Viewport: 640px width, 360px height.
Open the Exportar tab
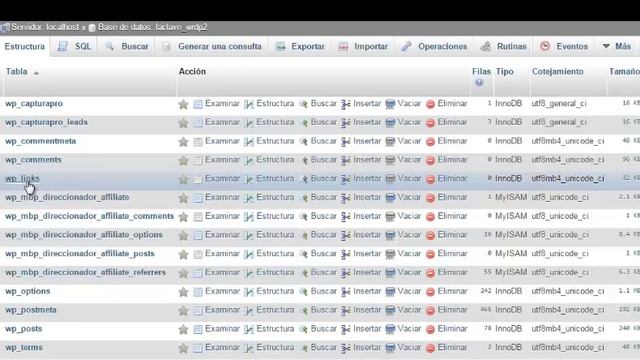click(x=308, y=47)
